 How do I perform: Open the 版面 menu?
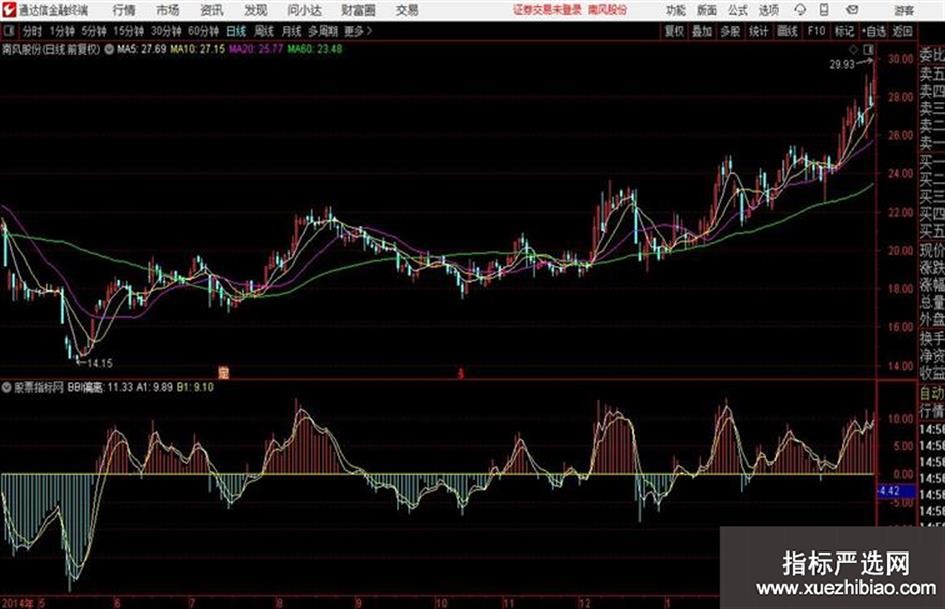pos(707,10)
